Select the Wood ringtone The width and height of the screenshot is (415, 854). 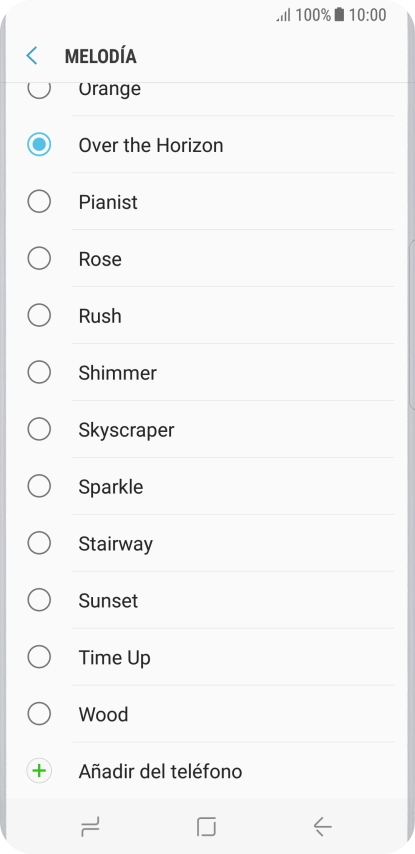click(210, 714)
